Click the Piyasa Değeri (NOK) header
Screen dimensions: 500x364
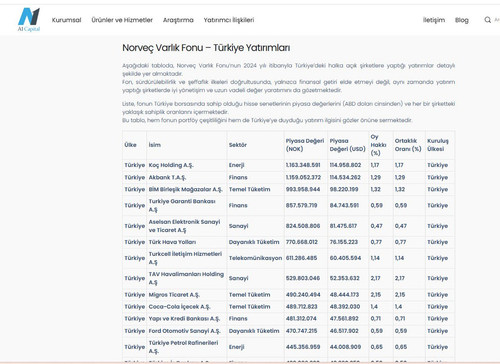[305, 145]
